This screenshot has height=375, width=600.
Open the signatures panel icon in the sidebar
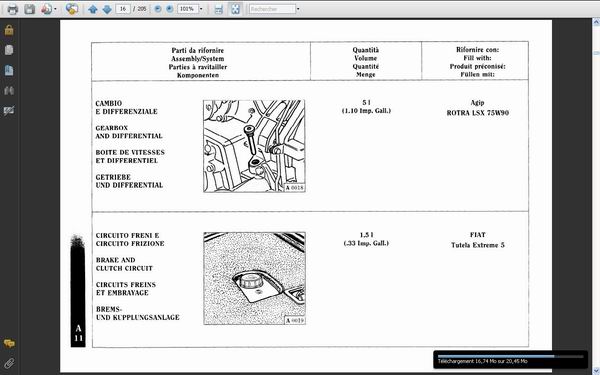[x=9, y=111]
